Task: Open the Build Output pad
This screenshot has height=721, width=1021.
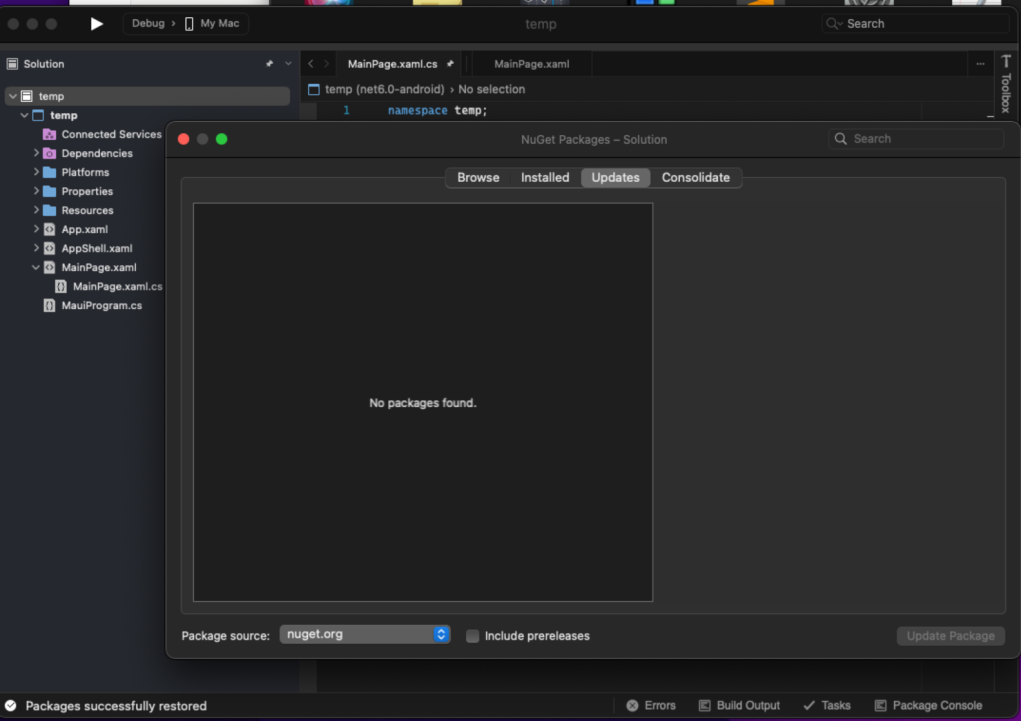Action: (x=739, y=705)
